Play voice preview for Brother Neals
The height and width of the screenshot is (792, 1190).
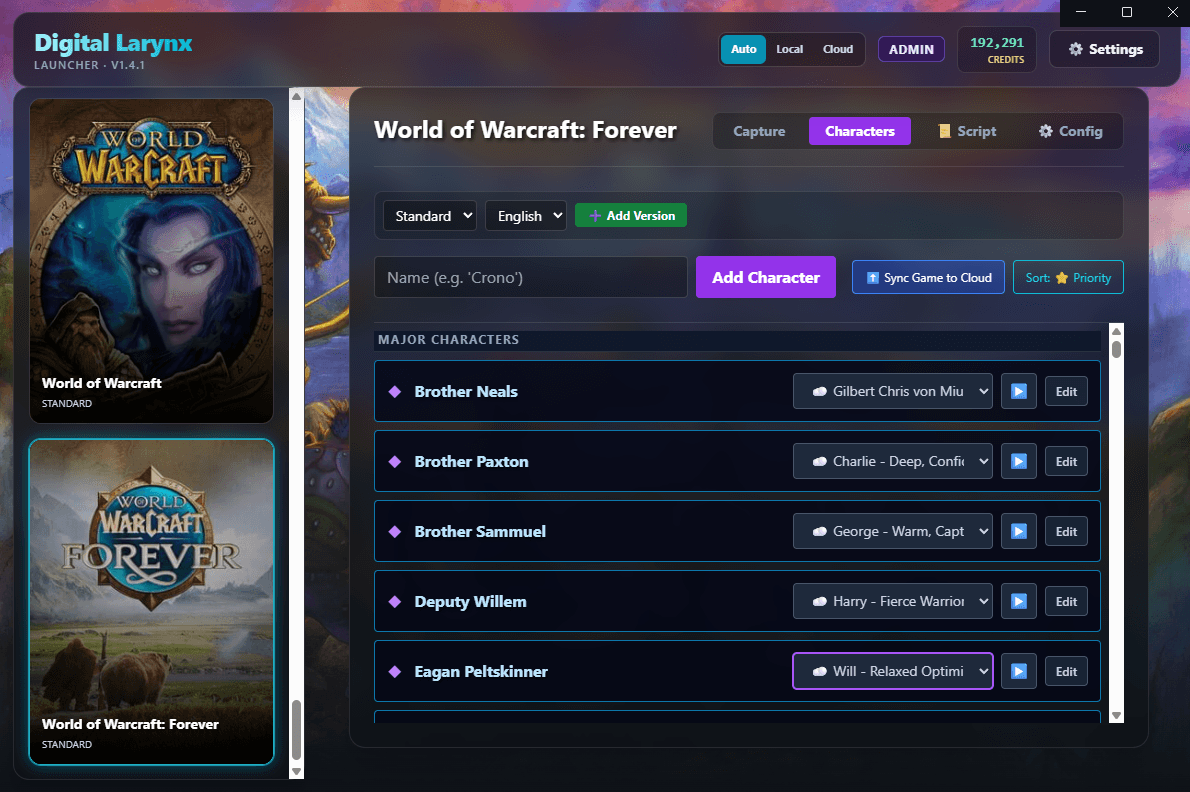(1018, 391)
